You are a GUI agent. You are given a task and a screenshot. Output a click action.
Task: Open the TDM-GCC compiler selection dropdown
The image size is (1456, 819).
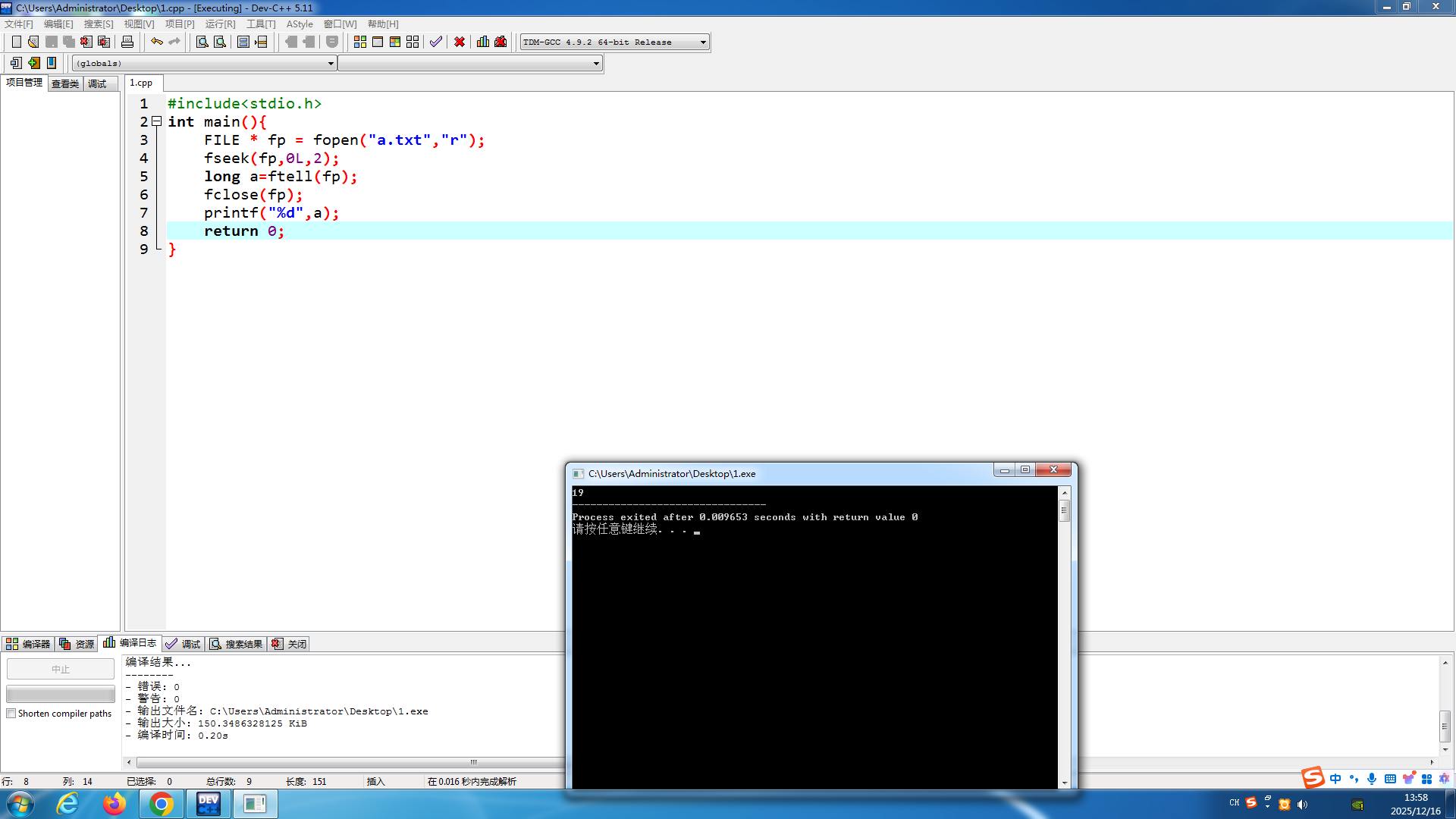point(703,42)
